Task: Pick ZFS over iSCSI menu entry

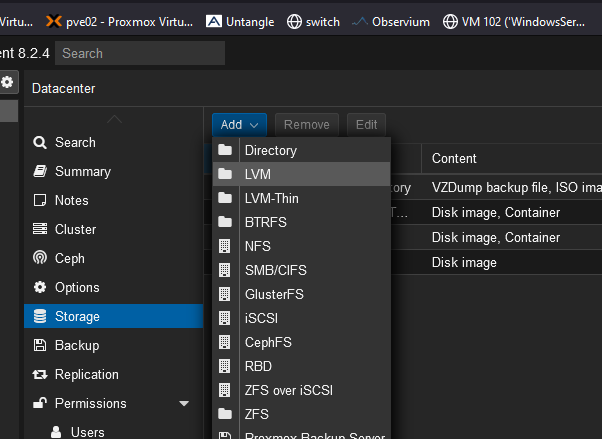Action: click(x=290, y=390)
